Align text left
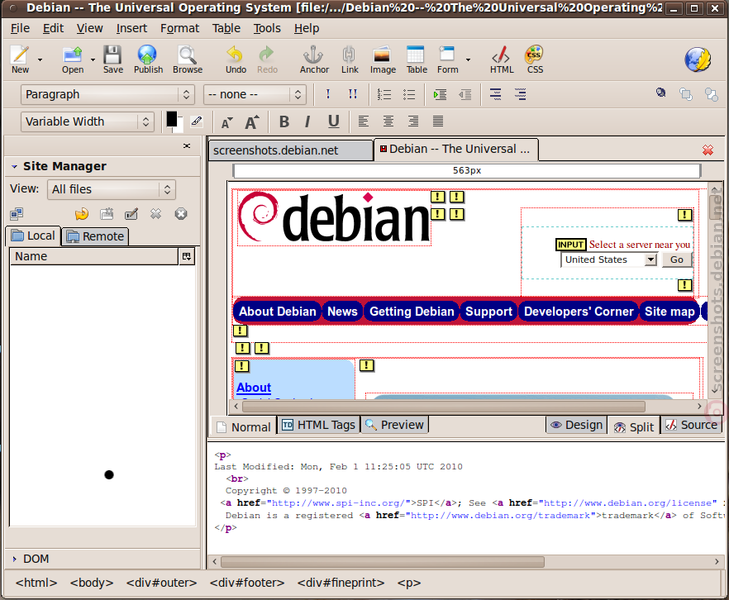 [x=364, y=121]
